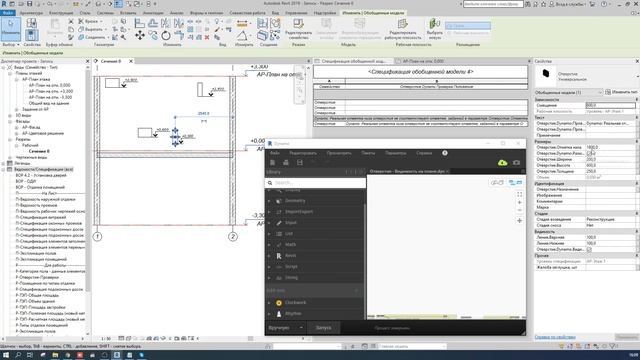The height and width of the screenshot is (360, 640).
Task: Open taskbar search magnifier
Action: click(18, 356)
